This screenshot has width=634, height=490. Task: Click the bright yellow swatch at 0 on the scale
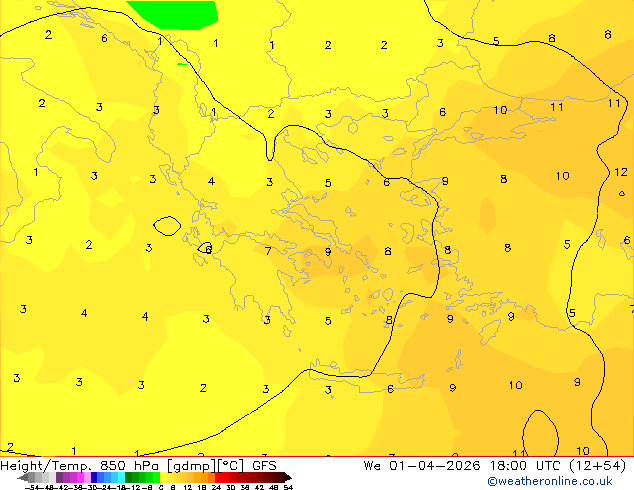pyautogui.click(x=163, y=477)
